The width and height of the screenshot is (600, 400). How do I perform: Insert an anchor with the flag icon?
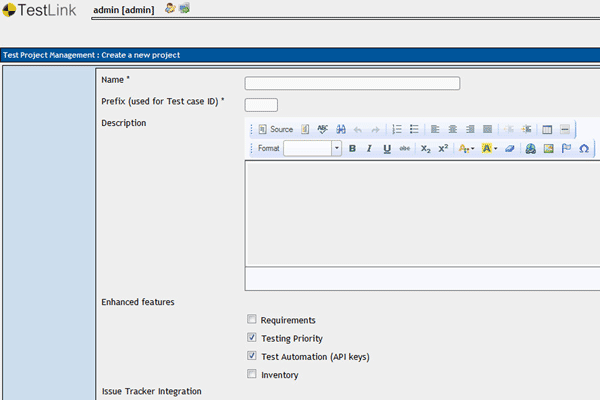pyautogui.click(x=566, y=149)
